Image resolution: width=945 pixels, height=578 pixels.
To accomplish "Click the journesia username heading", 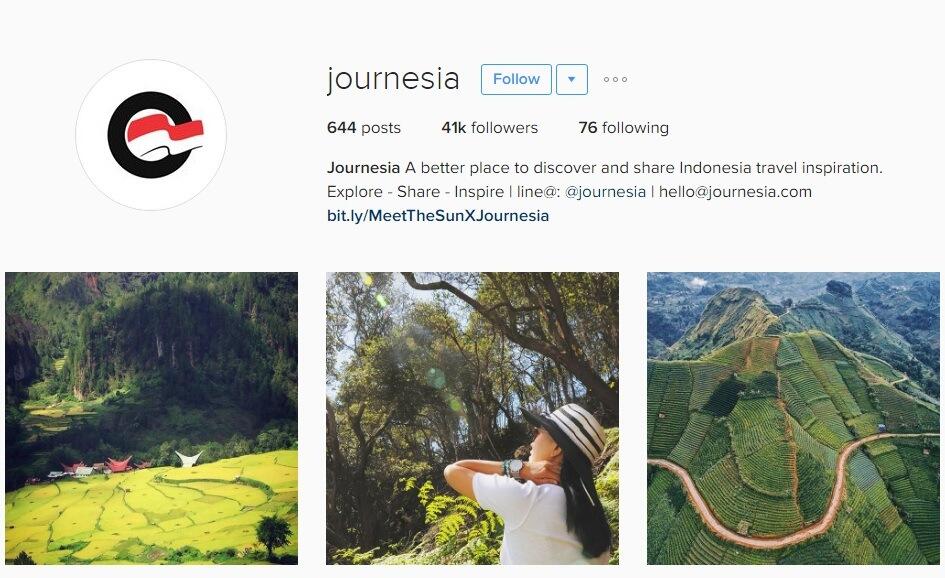I will click(393, 80).
